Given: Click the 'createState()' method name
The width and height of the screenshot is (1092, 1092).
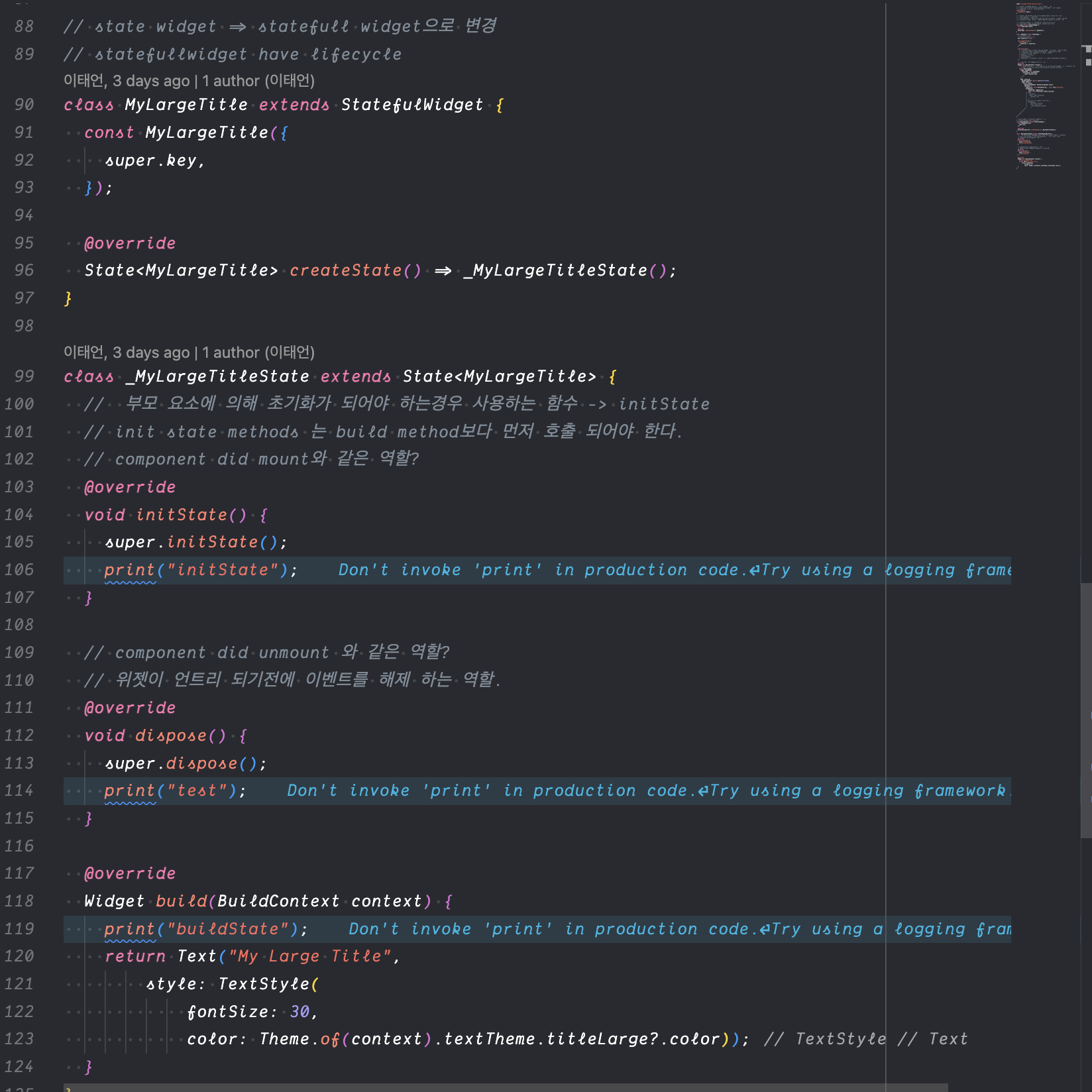Looking at the screenshot, I should (x=355, y=270).
